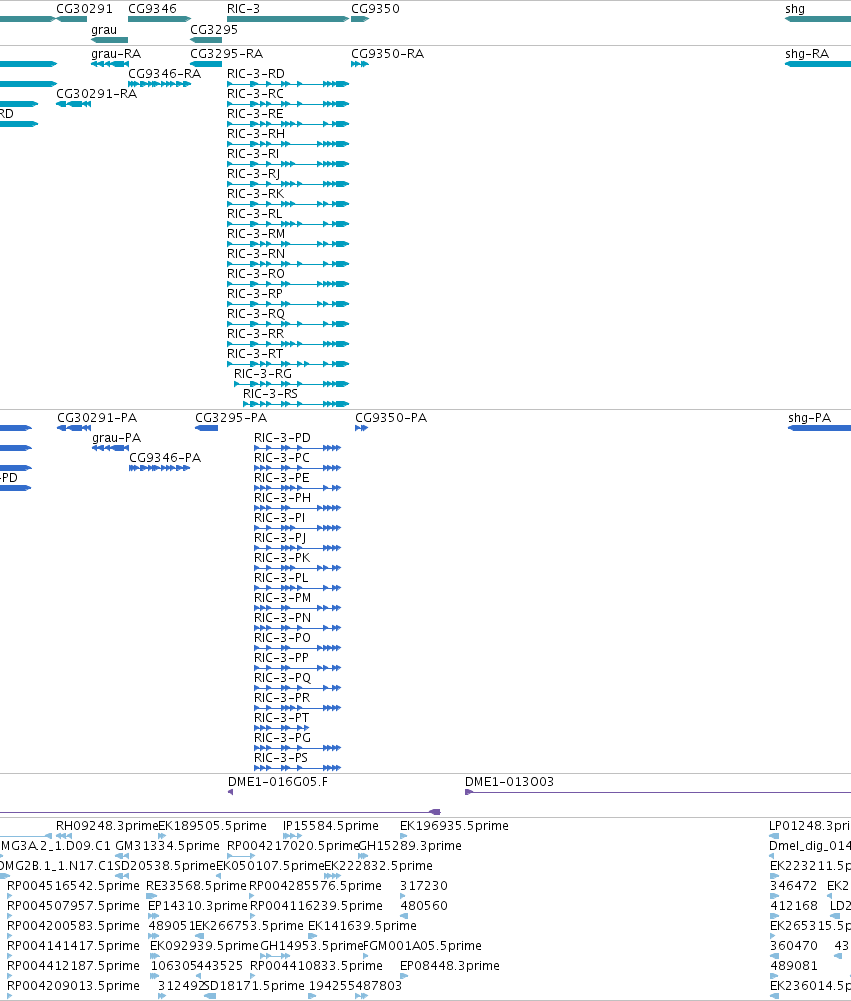Image resolution: width=851 pixels, height=1001 pixels.
Task: Select transcript RIC-3-RI
Action: click(x=288, y=164)
